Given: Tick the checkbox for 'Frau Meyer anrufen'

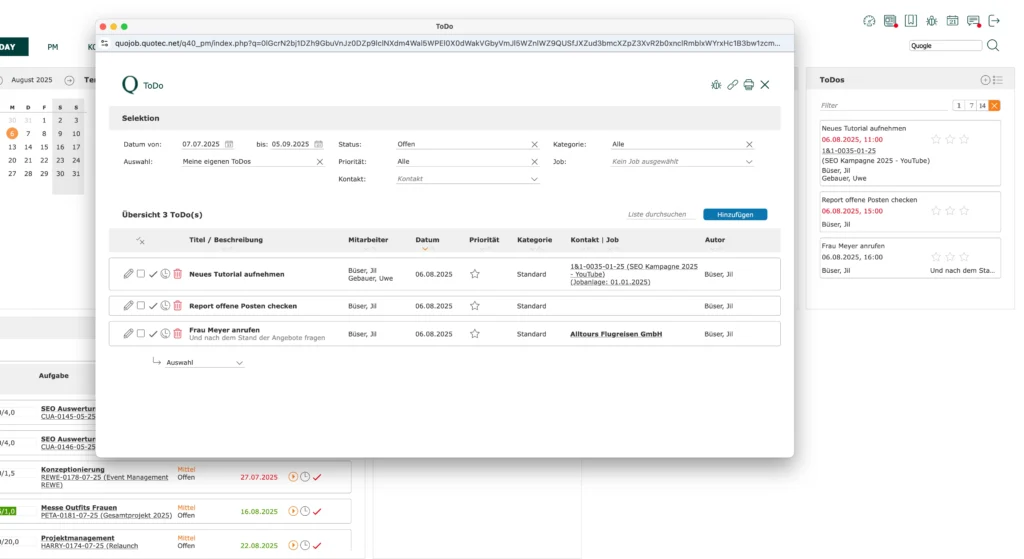Looking at the screenshot, I should pyautogui.click(x=140, y=334).
